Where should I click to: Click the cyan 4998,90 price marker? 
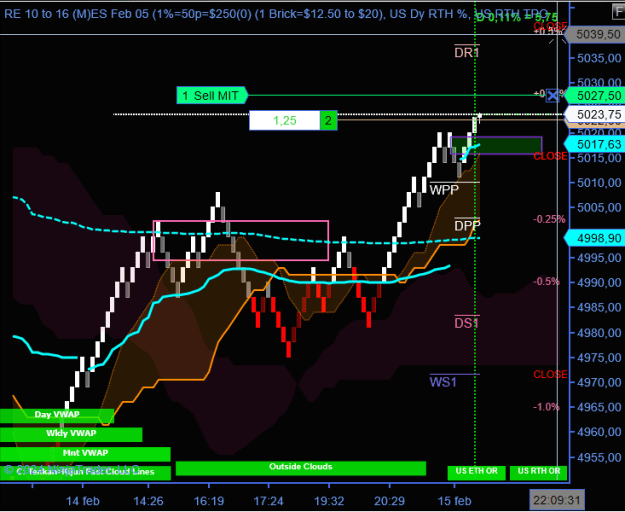pyautogui.click(x=594, y=238)
